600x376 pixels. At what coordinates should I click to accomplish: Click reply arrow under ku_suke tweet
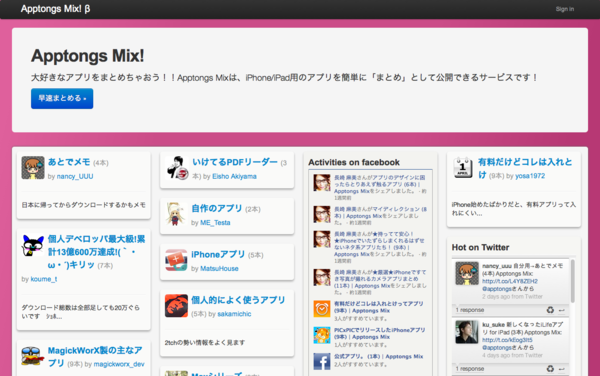(x=561, y=369)
